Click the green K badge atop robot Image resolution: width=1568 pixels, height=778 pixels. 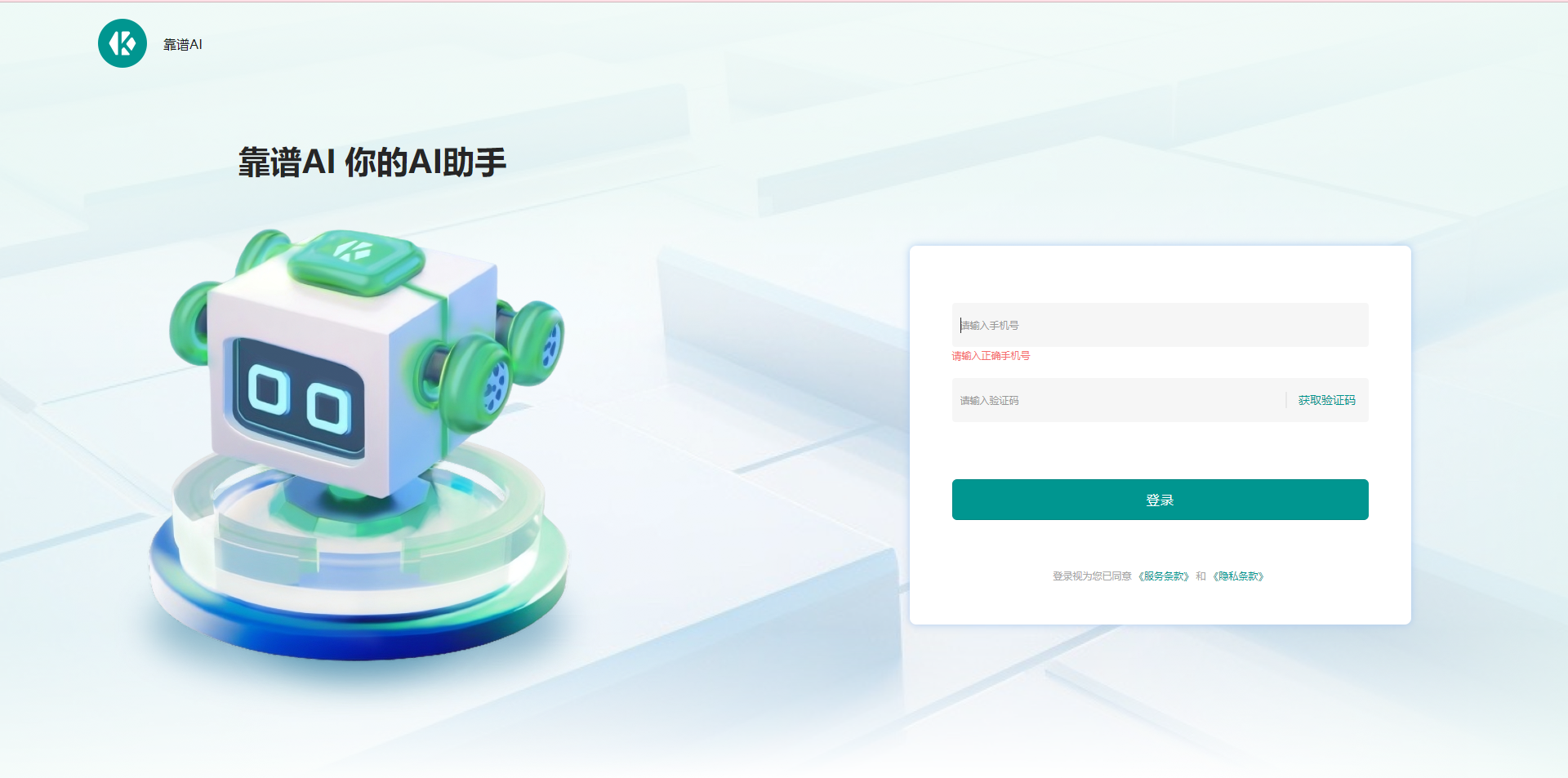point(356,258)
